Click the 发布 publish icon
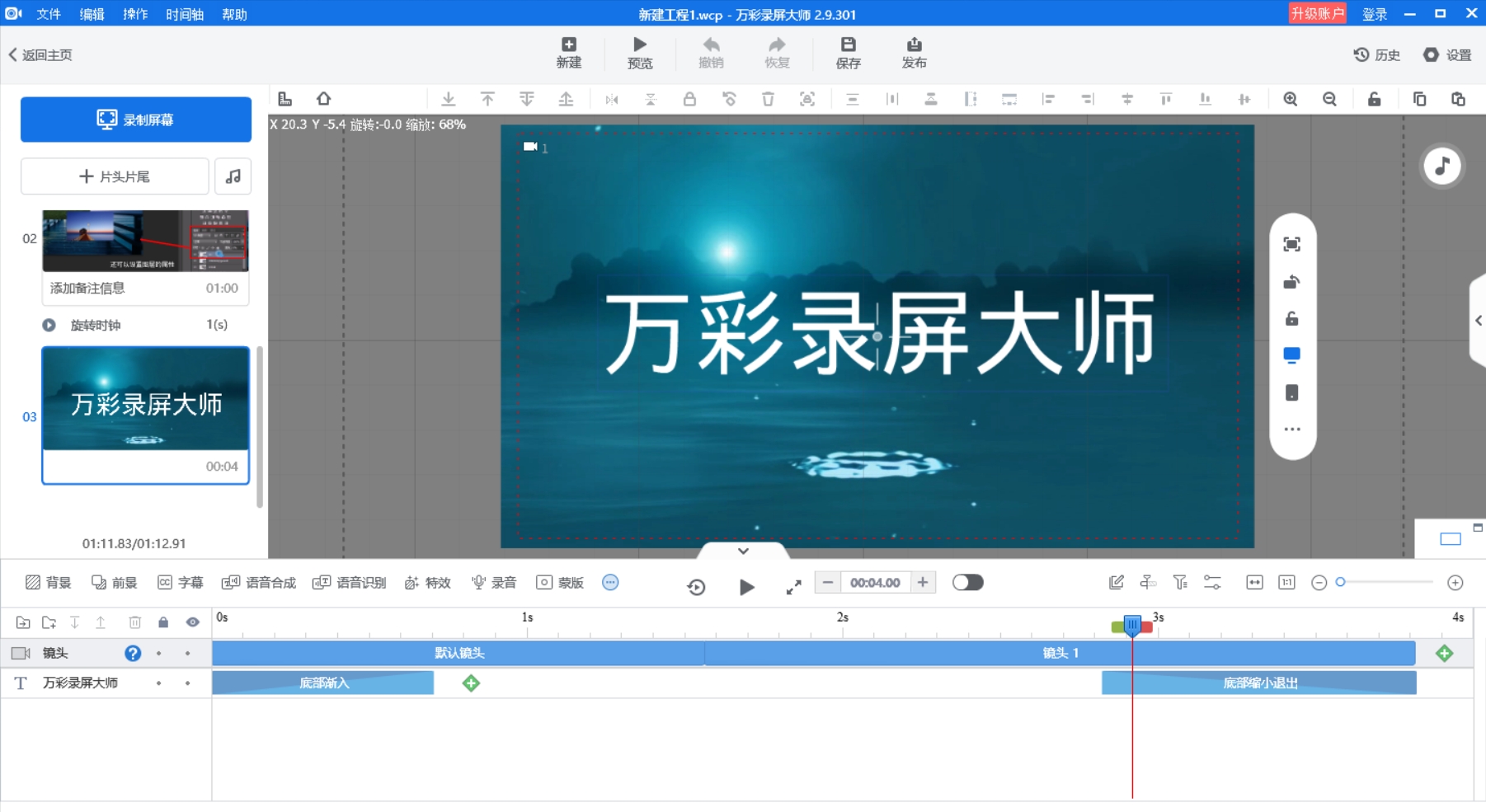The image size is (1486, 812). click(x=914, y=53)
